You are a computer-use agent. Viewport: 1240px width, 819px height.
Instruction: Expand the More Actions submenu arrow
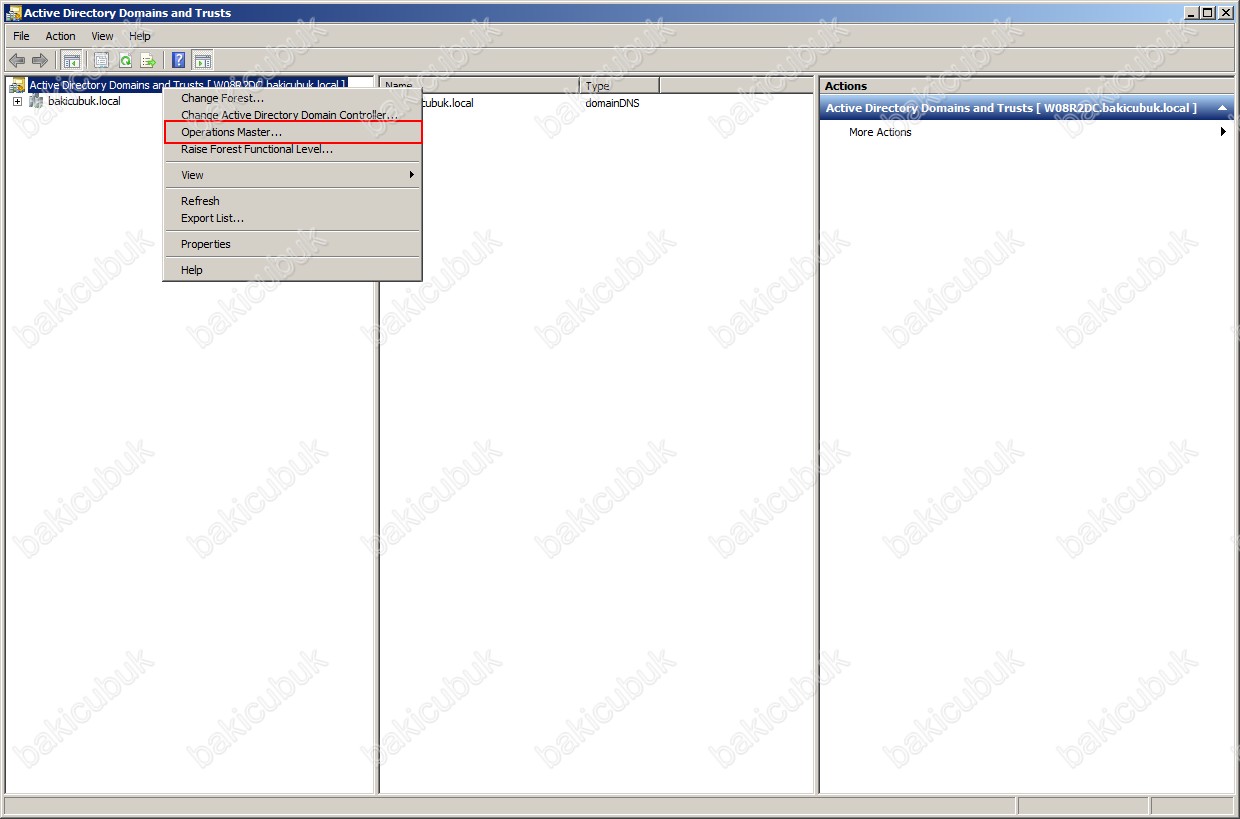tap(1223, 132)
